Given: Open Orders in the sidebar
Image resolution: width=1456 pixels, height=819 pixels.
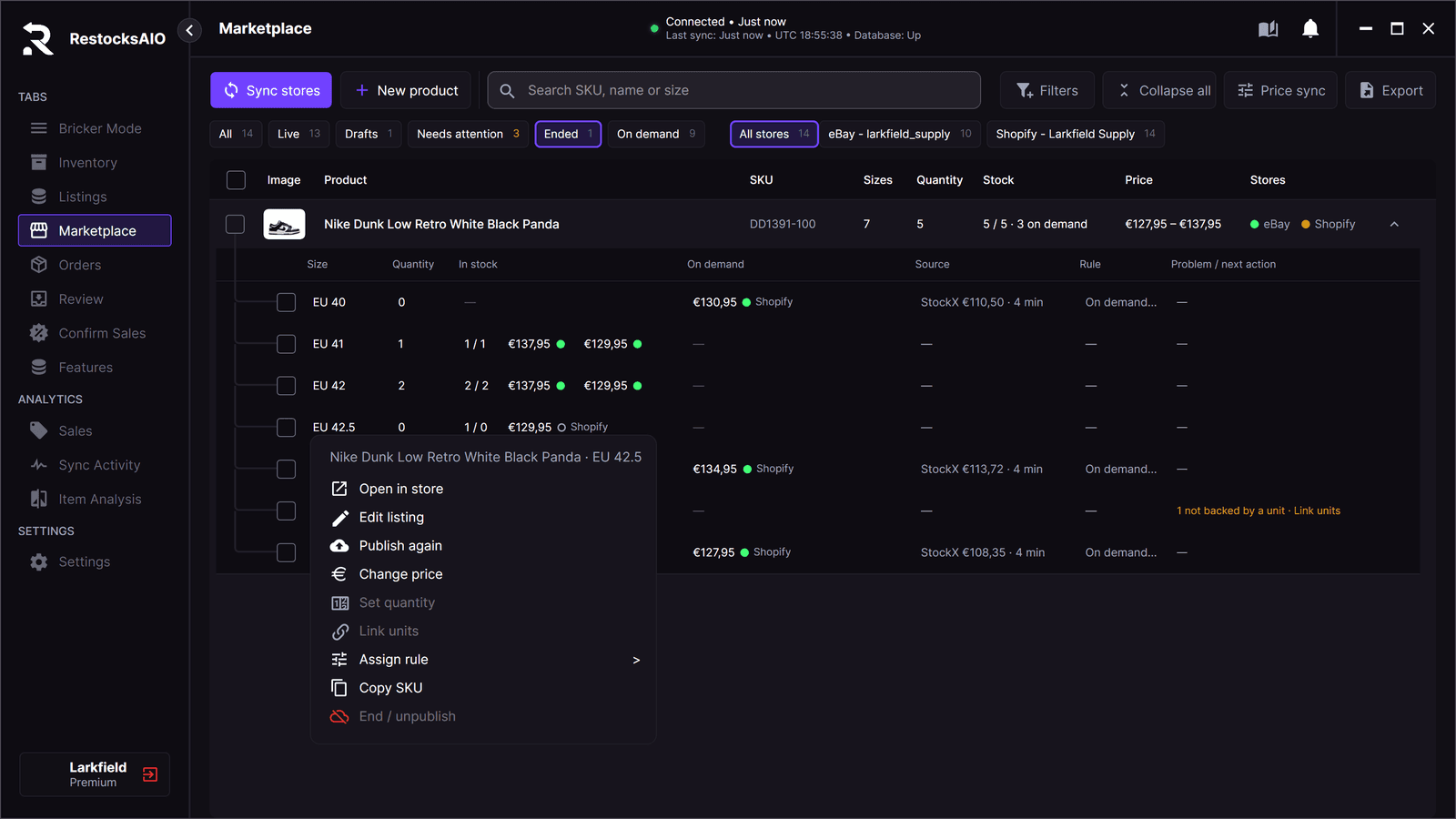Looking at the screenshot, I should [95, 265].
